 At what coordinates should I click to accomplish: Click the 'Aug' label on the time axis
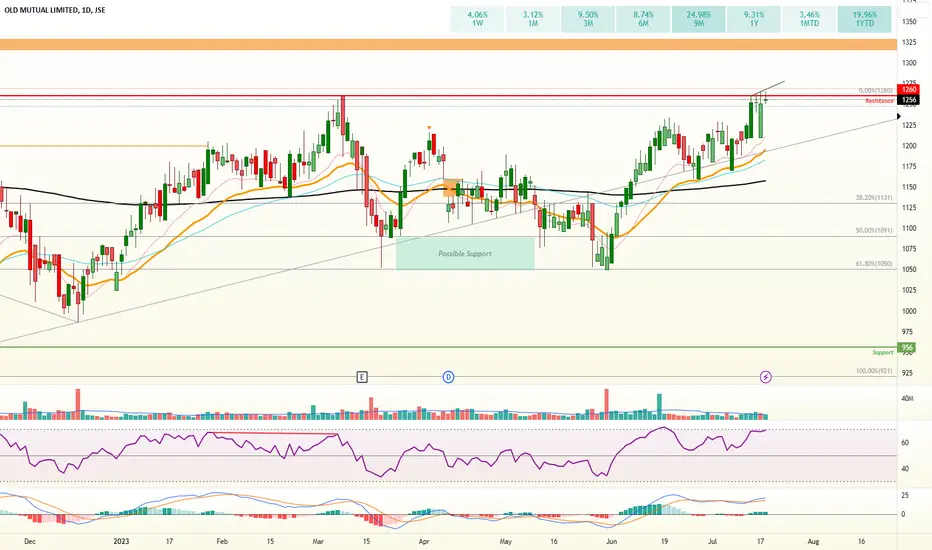pyautogui.click(x=813, y=541)
